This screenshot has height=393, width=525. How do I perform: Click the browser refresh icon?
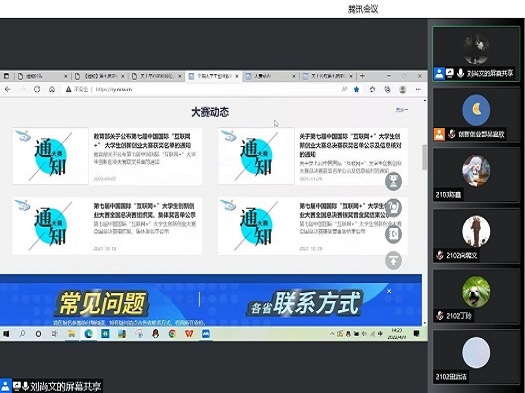(37, 89)
